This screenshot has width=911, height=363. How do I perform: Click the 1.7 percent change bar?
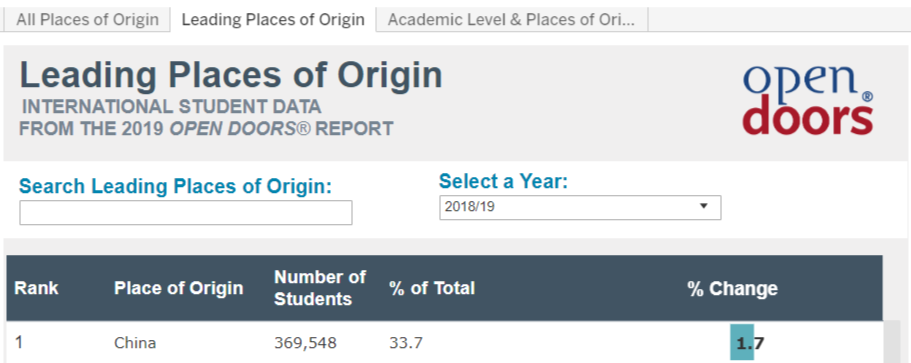[x=743, y=343]
